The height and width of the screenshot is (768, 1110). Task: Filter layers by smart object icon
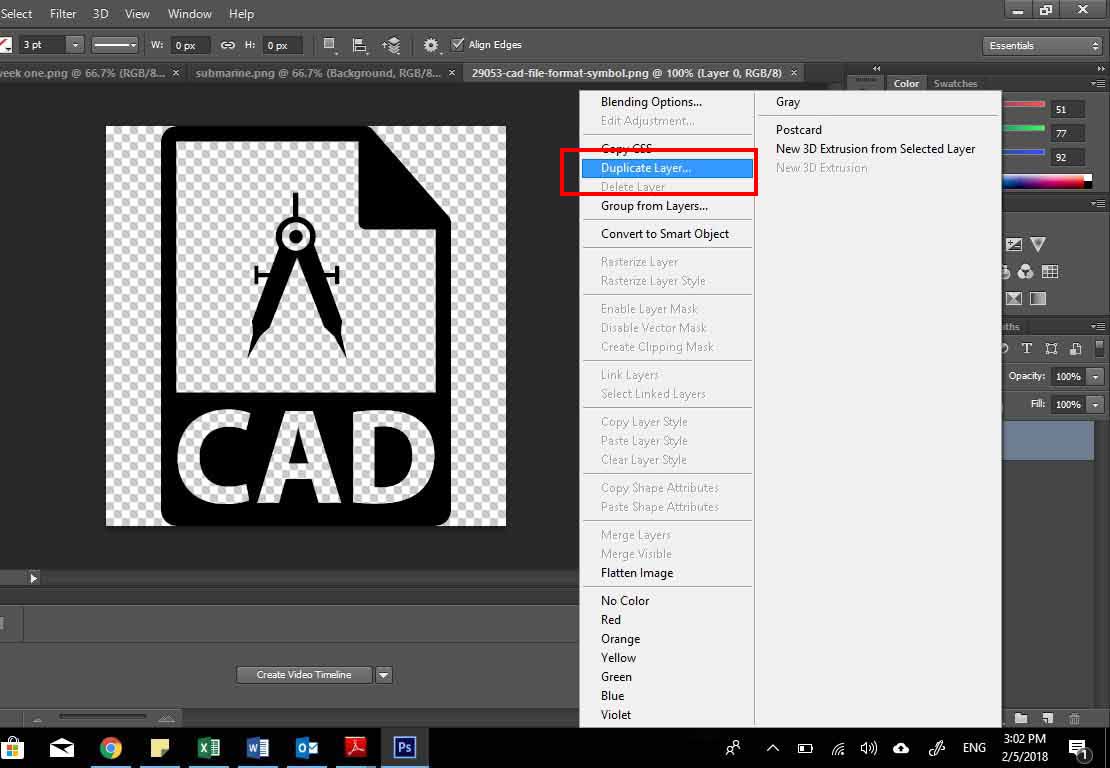(x=1075, y=348)
